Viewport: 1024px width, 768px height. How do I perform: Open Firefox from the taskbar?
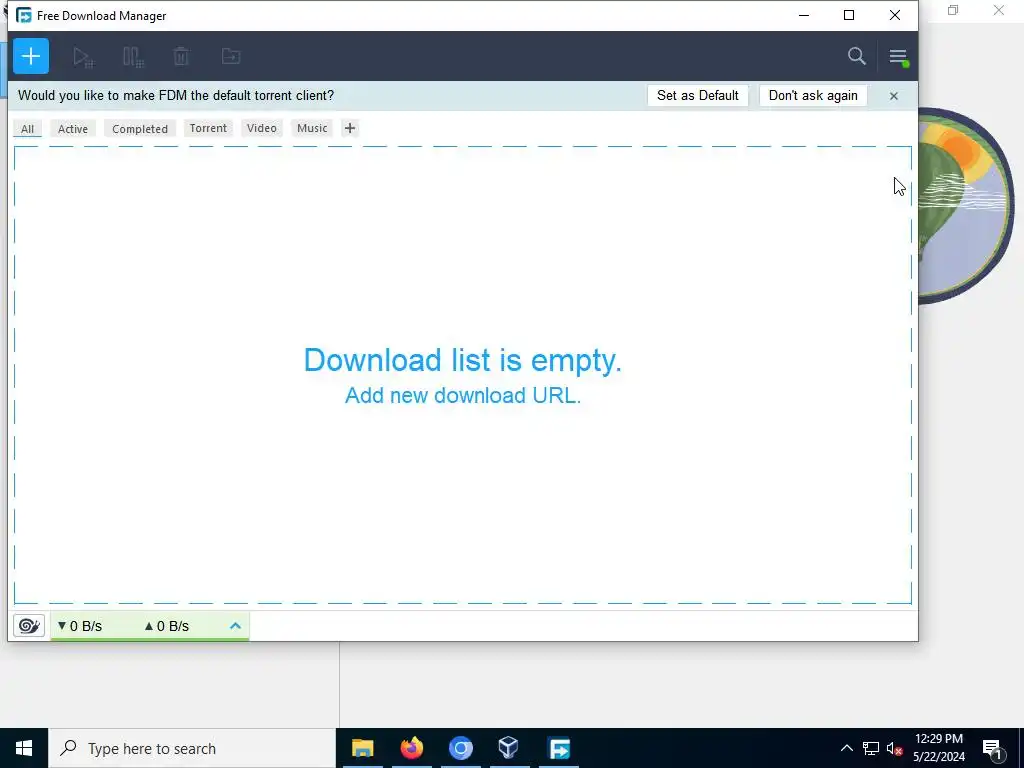(x=411, y=748)
